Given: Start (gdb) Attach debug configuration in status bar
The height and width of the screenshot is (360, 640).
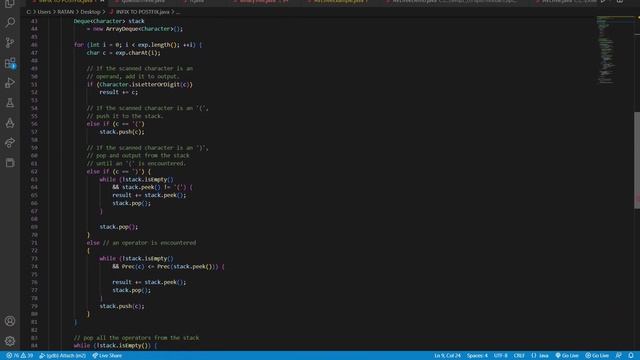Looking at the screenshot, I should [62, 356].
